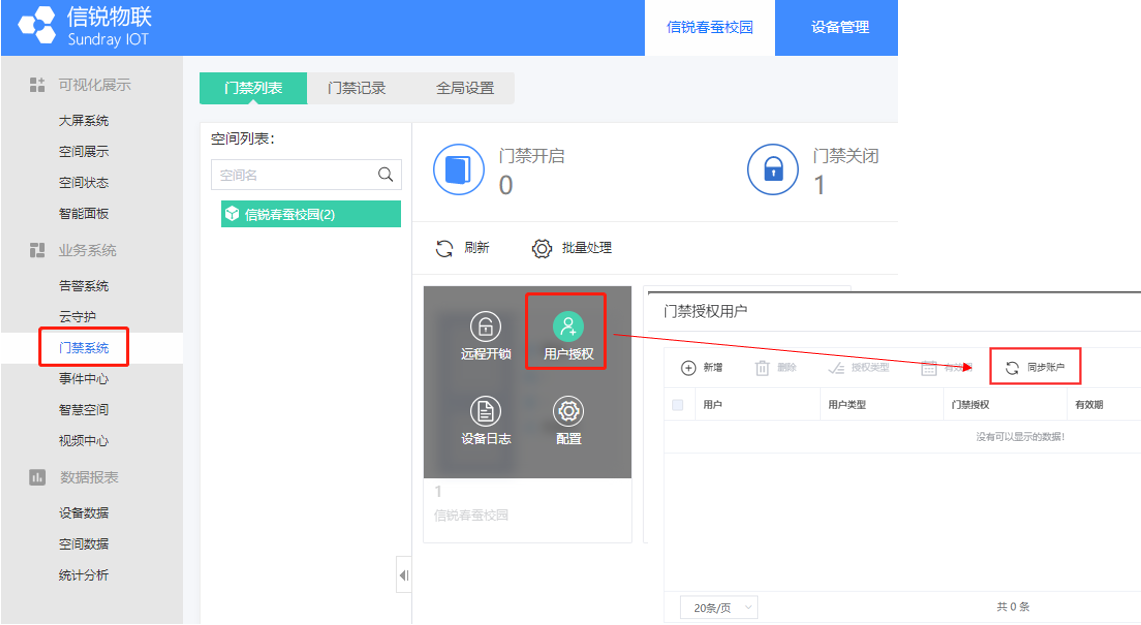Click the 业务系统 section icon
The image size is (1141, 625).
[x=37, y=250]
